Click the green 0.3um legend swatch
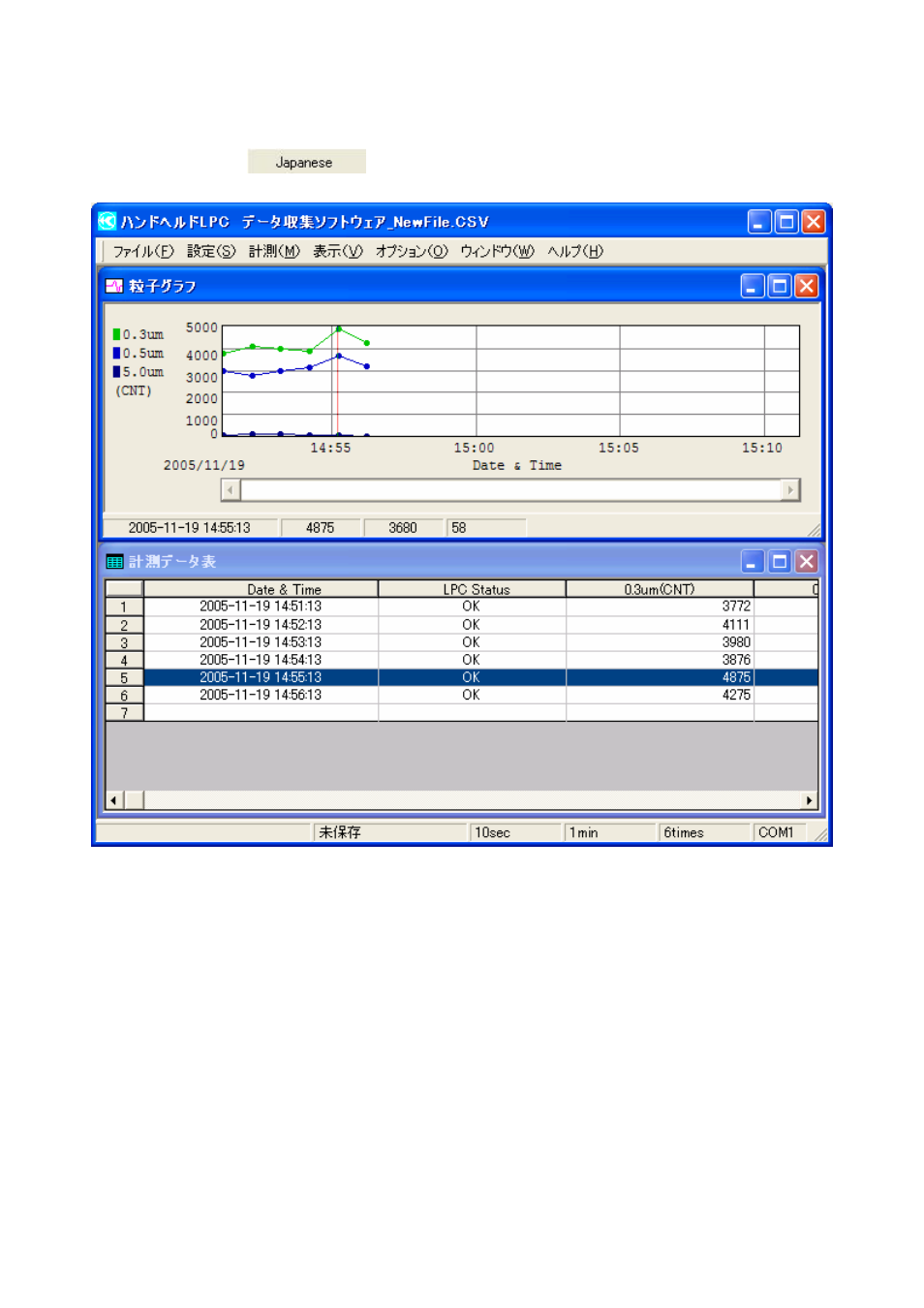924x1308 pixels. 116,334
